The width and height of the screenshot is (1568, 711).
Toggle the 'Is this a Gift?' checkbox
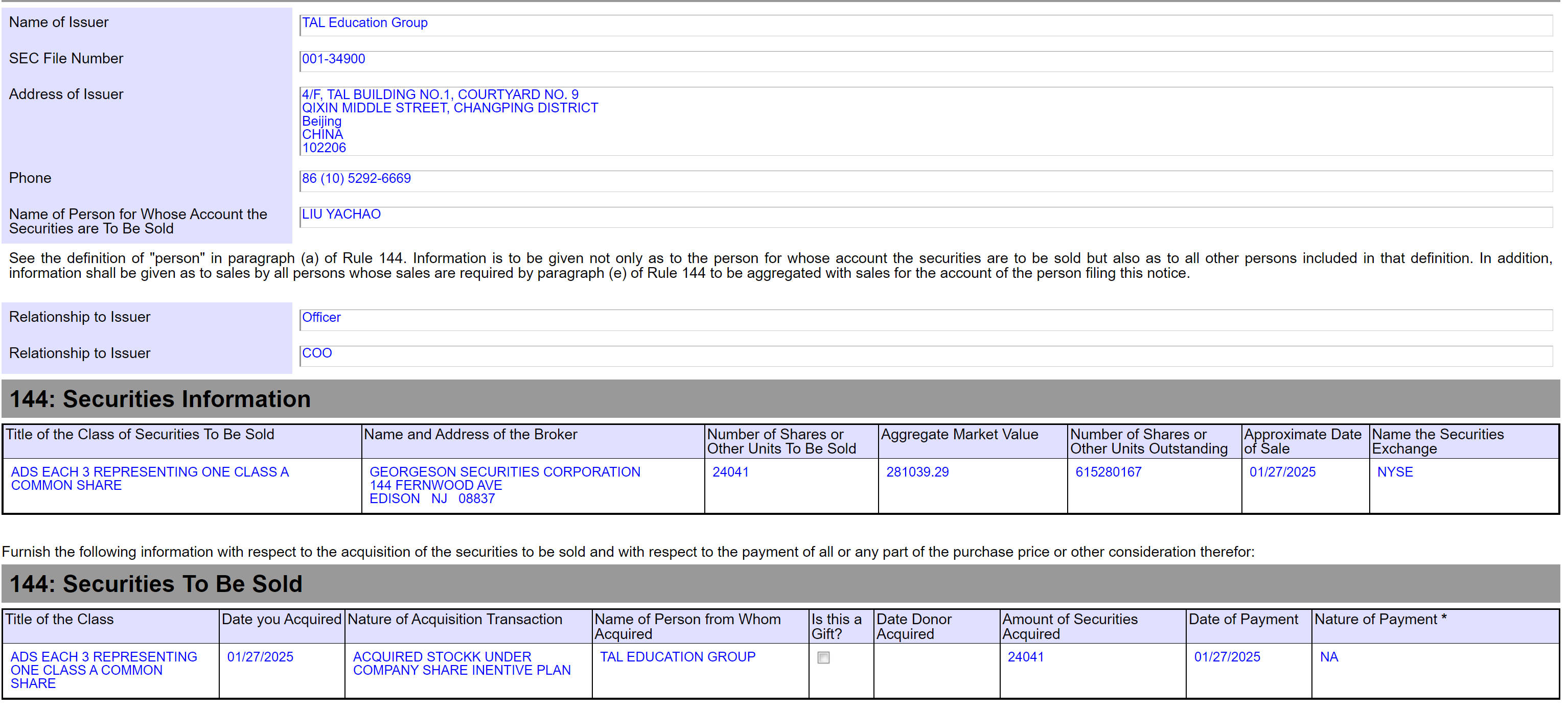pyautogui.click(x=823, y=657)
